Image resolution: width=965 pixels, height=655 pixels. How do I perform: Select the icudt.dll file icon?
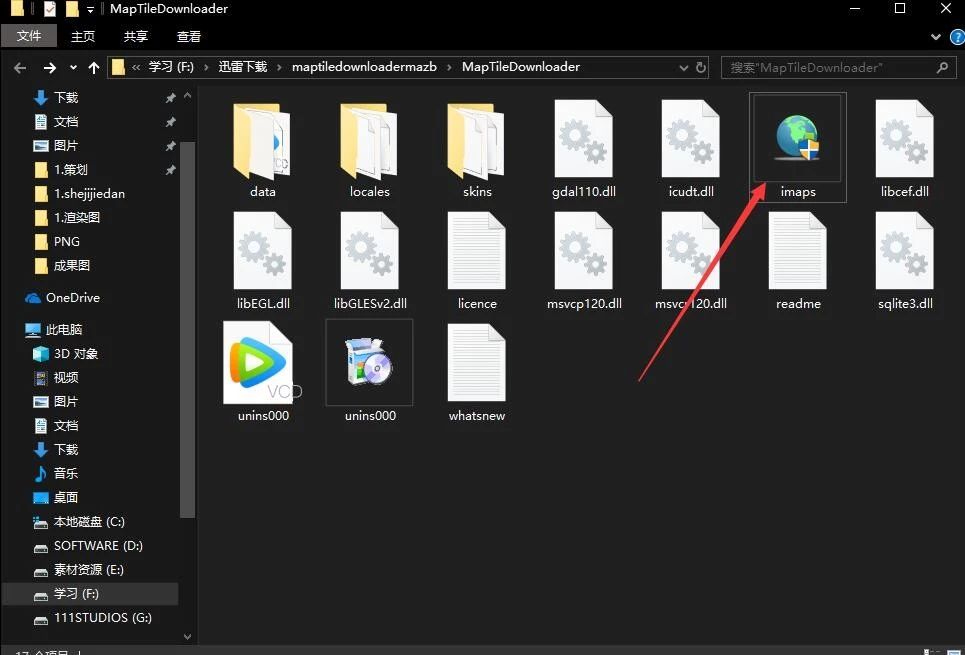(691, 139)
